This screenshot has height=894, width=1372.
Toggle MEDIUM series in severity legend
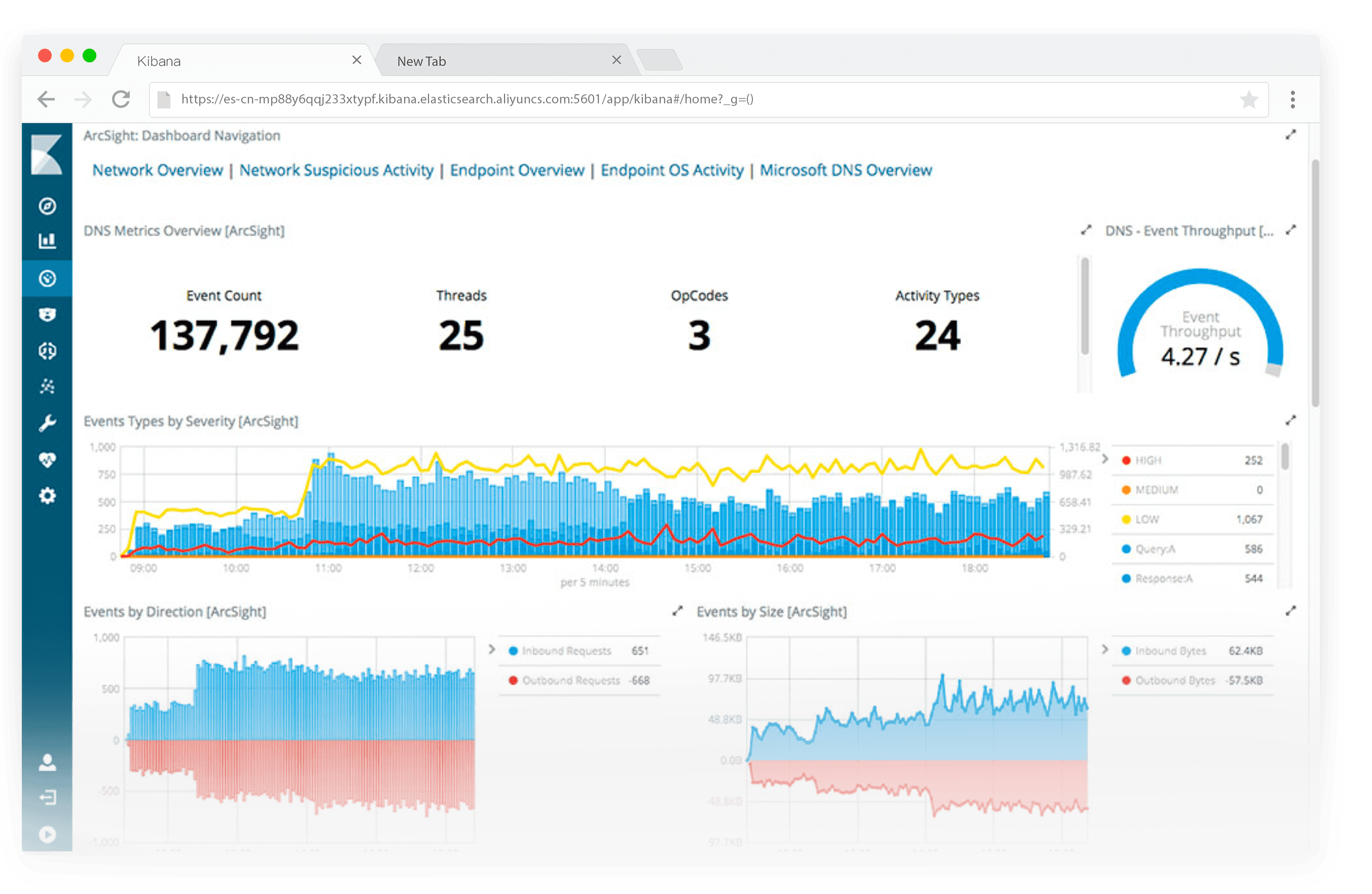point(1192,490)
